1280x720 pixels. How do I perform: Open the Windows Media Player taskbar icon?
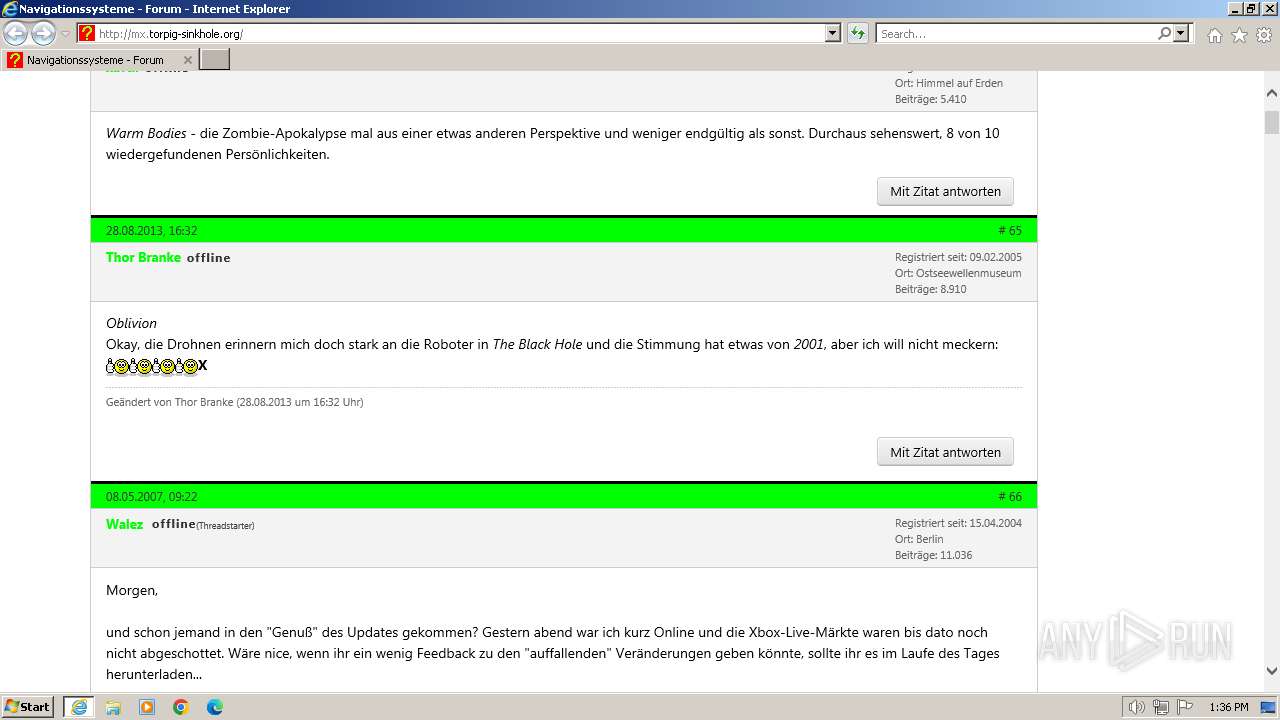147,707
